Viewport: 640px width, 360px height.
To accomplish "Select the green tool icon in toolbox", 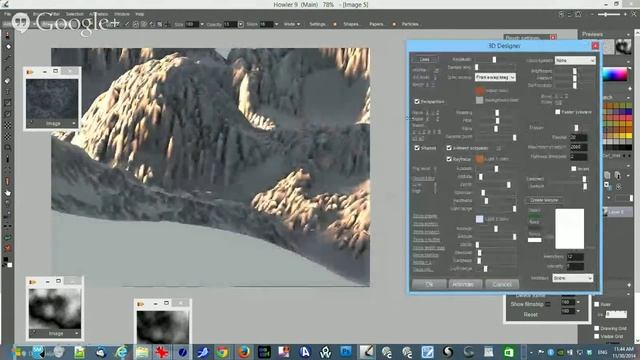I will coord(7,238).
